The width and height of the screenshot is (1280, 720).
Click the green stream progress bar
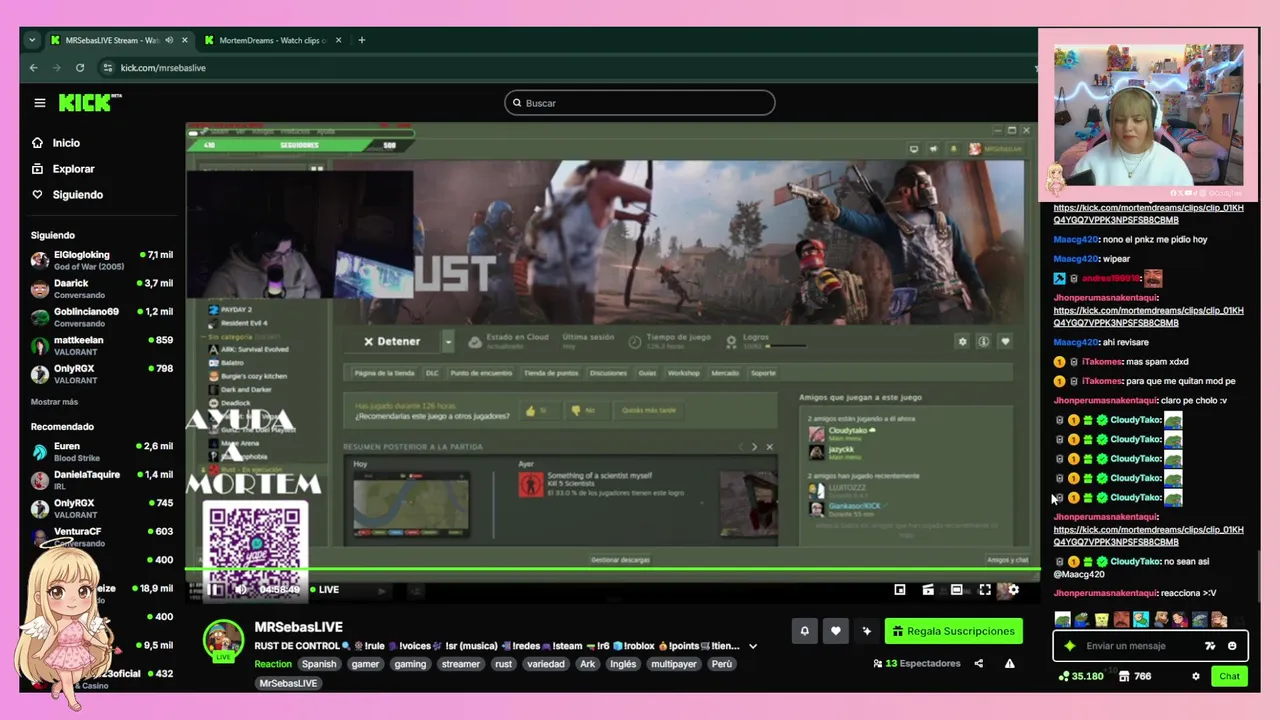coord(612,569)
